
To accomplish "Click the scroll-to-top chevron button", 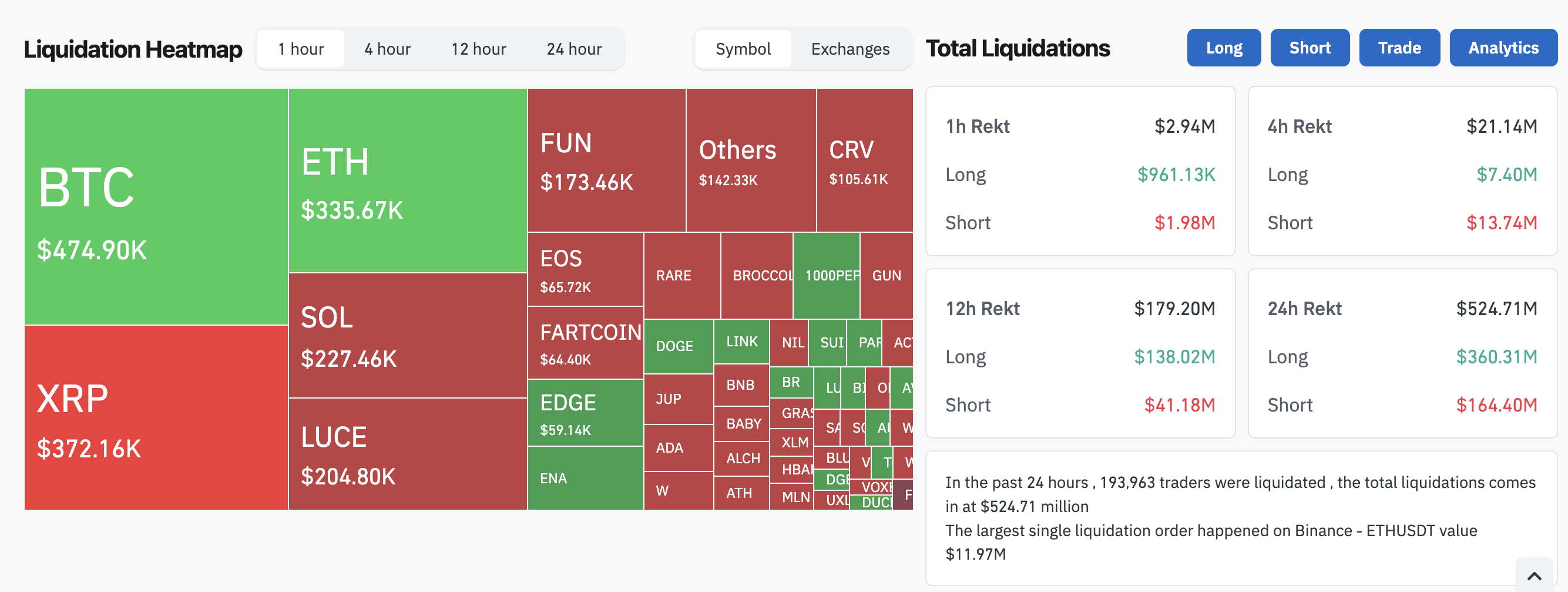I will (x=1534, y=576).
